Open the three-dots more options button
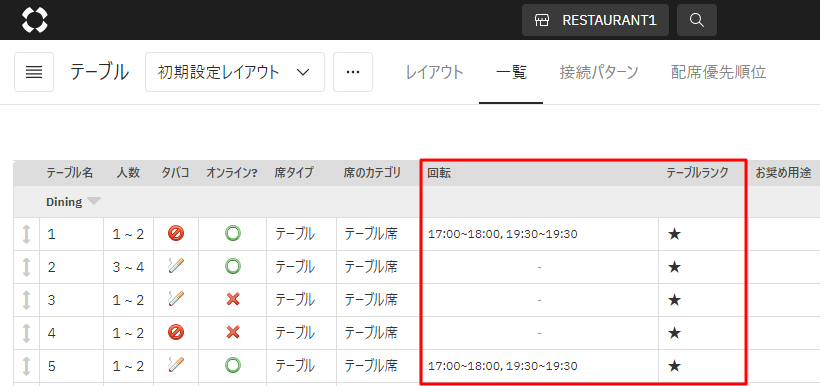824x386 pixels. point(353,72)
